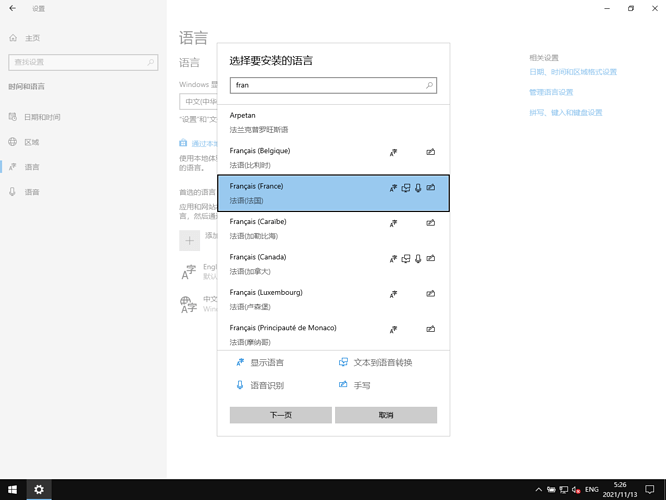Viewport: 666px width, 500px height.
Task: Click the back arrow in Settings
Action: [x=13, y=8]
